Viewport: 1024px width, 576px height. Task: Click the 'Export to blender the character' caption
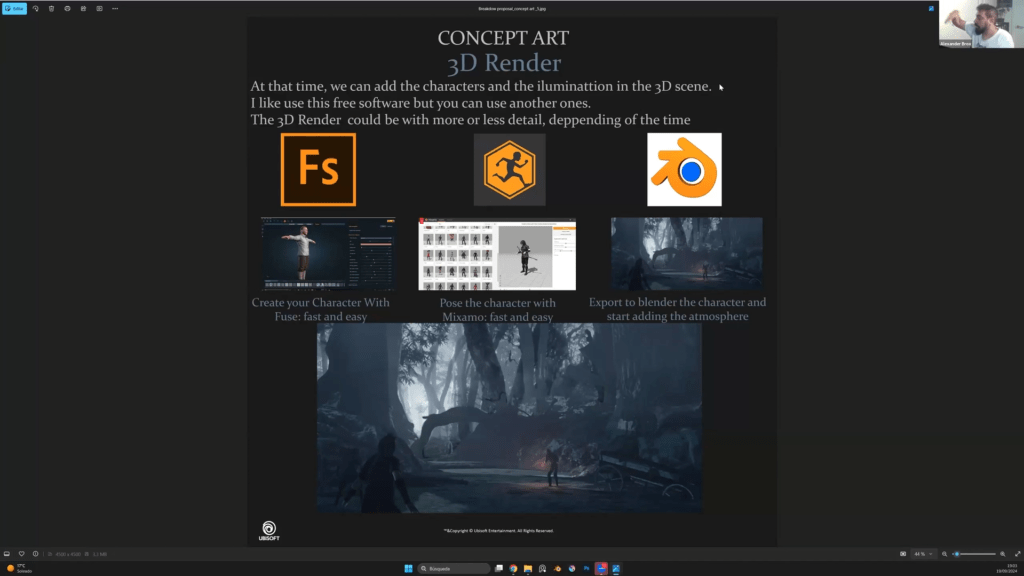677,309
